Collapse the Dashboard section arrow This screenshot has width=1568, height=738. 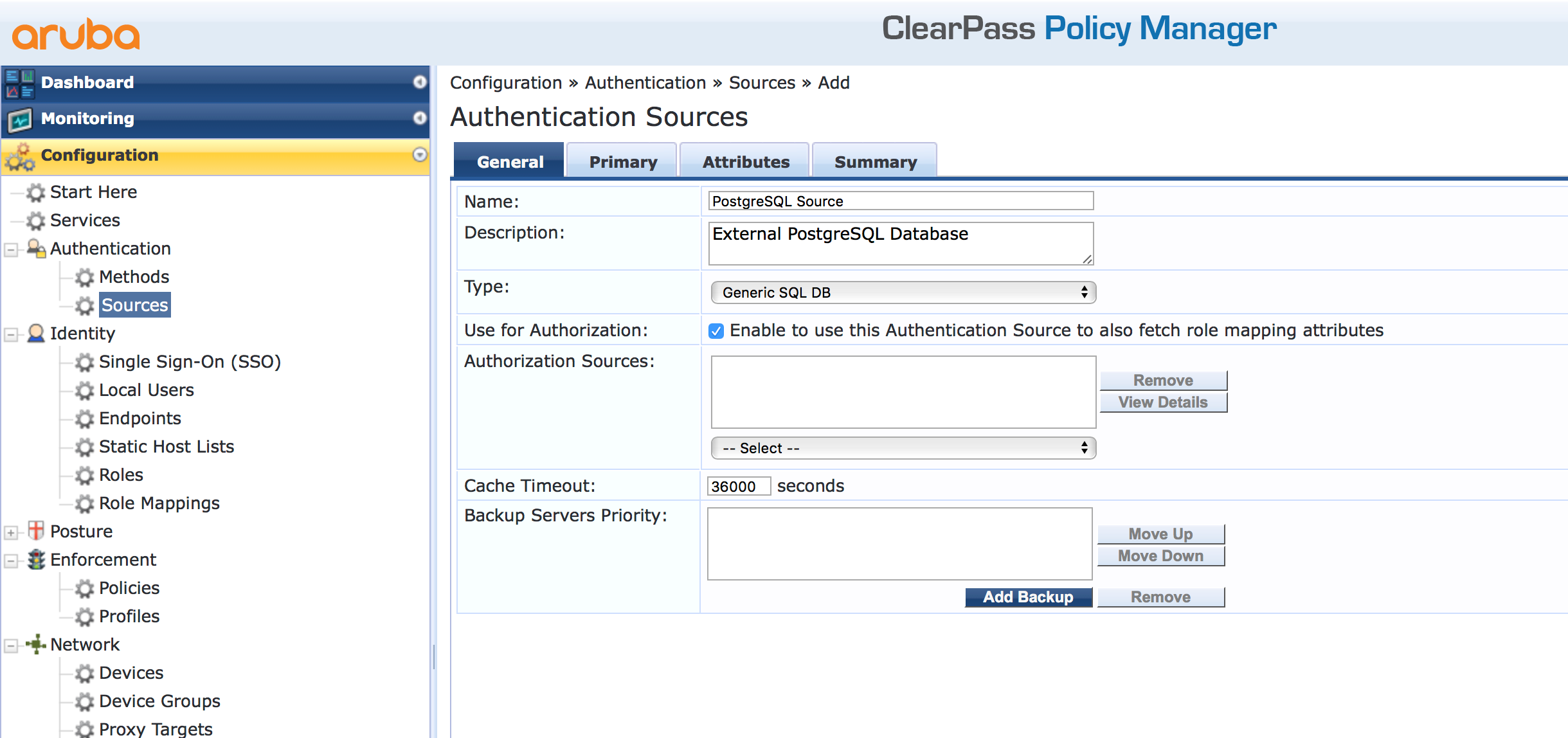pos(420,82)
